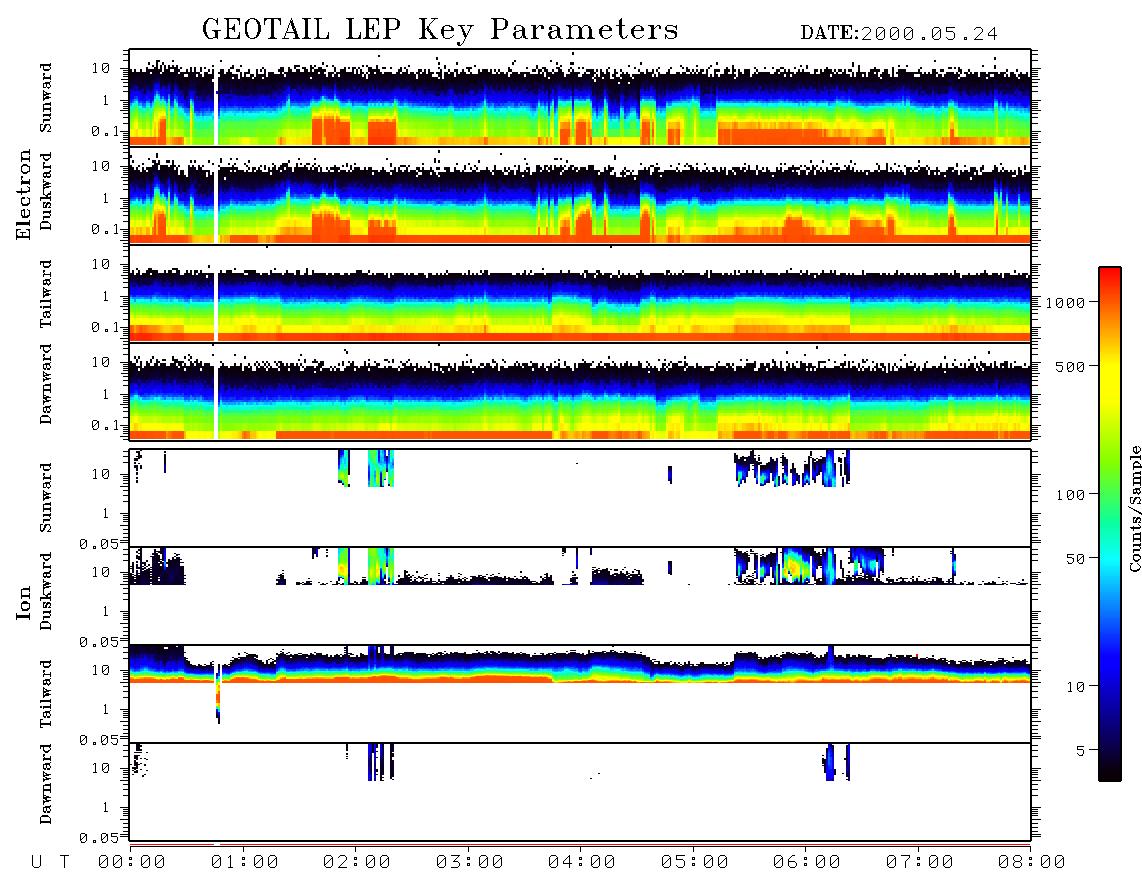Click the Ion Sunward spectrogram panel
The image size is (1142, 880).
580,498
